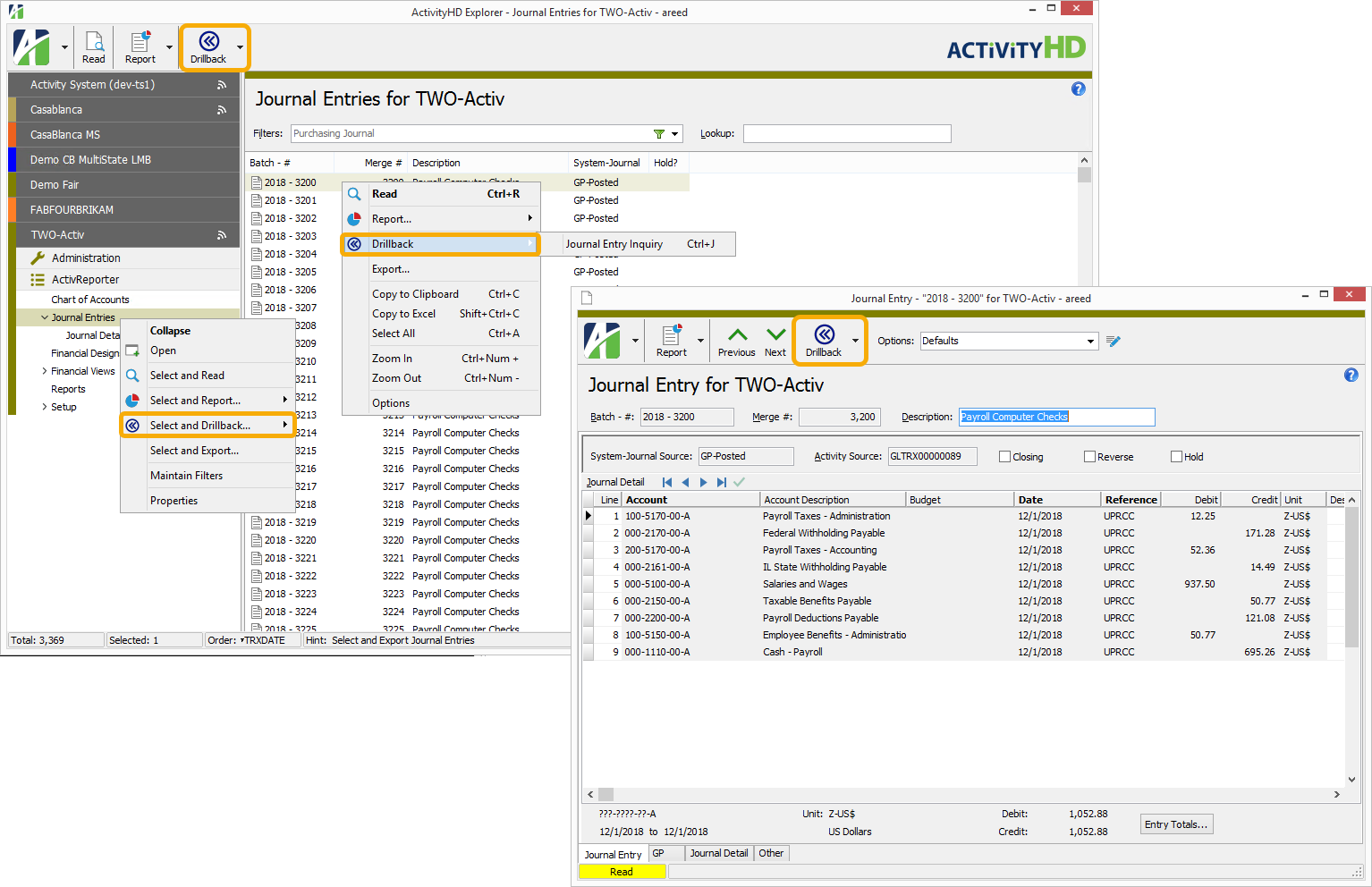This screenshot has height=887, width=1372.
Task: Click edit options pencil icon beside Defaults
Action: [1114, 341]
